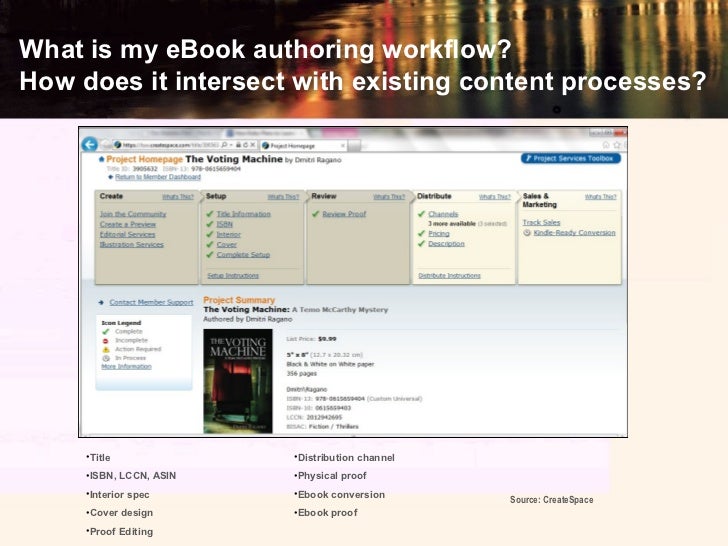
Task: Click green checkmark beside Review Proof
Action: click(316, 214)
